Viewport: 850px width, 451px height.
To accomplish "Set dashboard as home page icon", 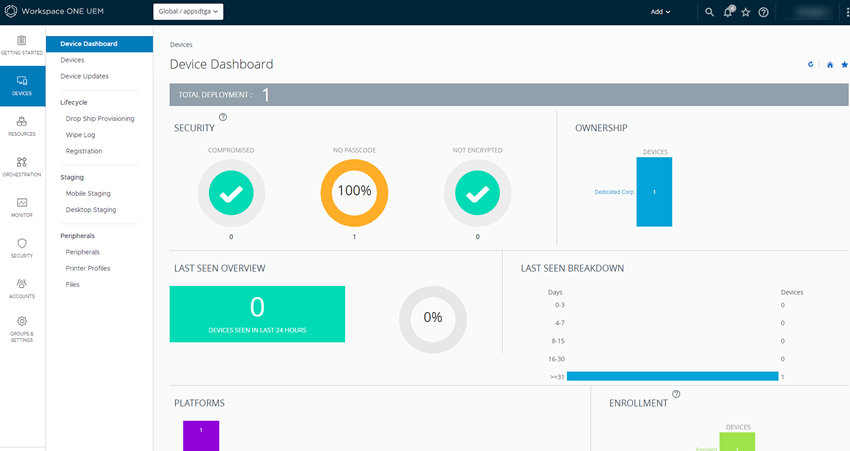I will [830, 65].
